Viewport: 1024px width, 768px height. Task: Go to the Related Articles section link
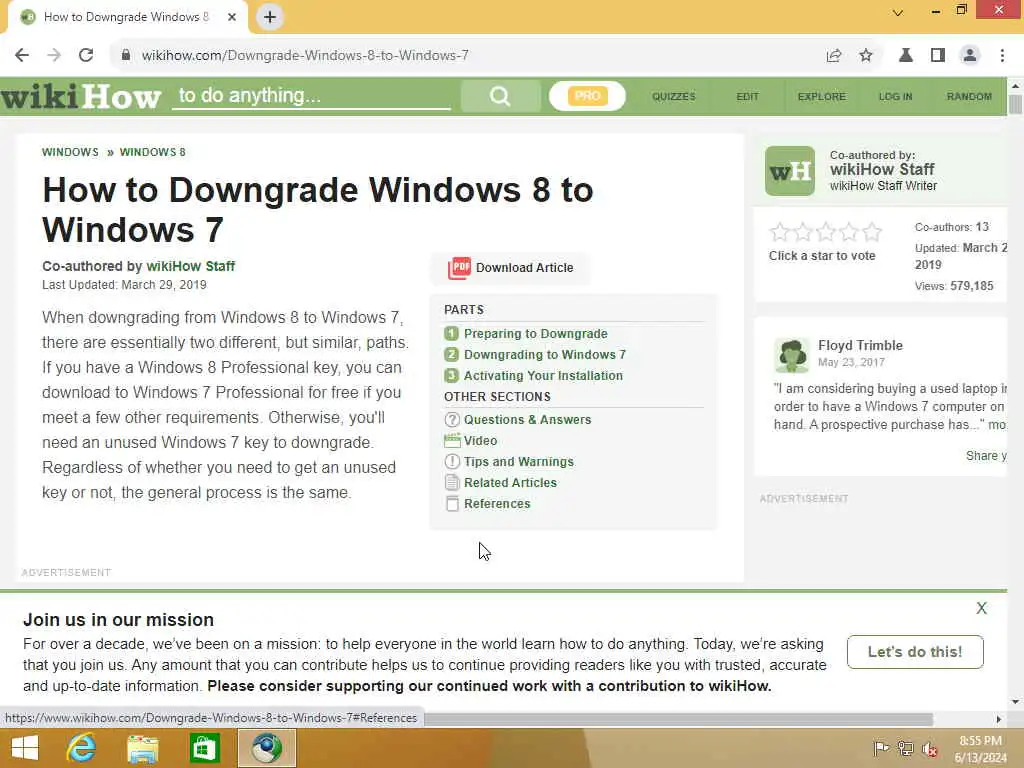point(510,483)
